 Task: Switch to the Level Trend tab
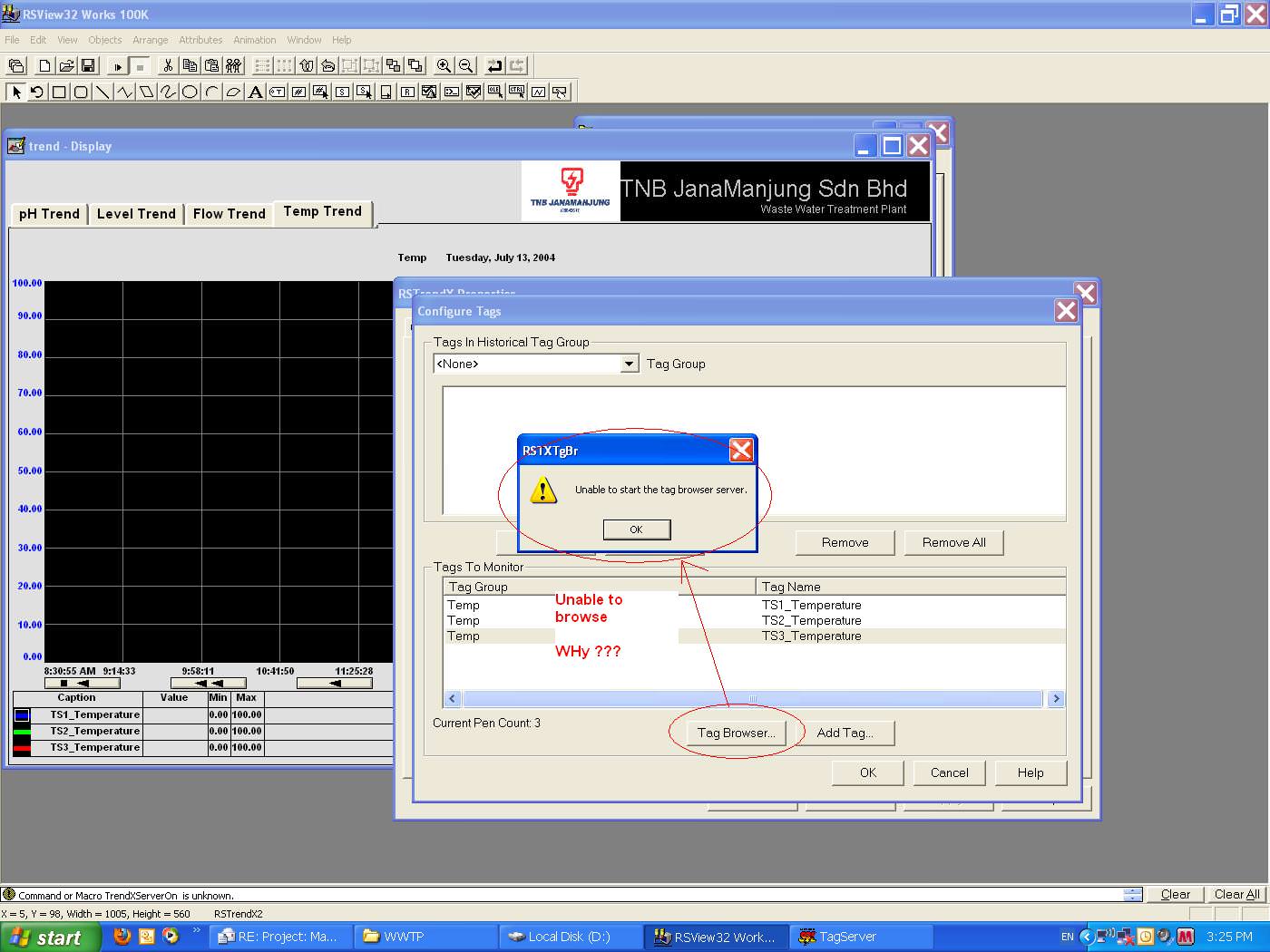point(136,214)
